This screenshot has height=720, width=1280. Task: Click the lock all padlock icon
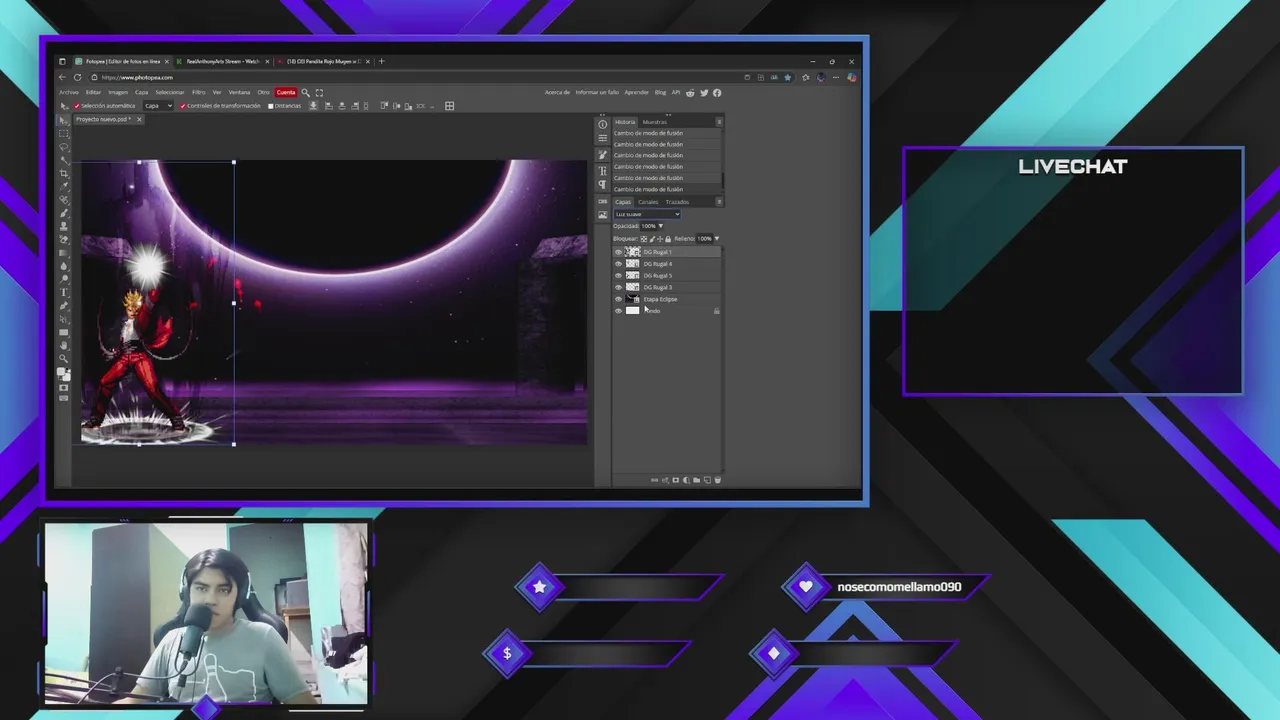pyautogui.click(x=668, y=239)
